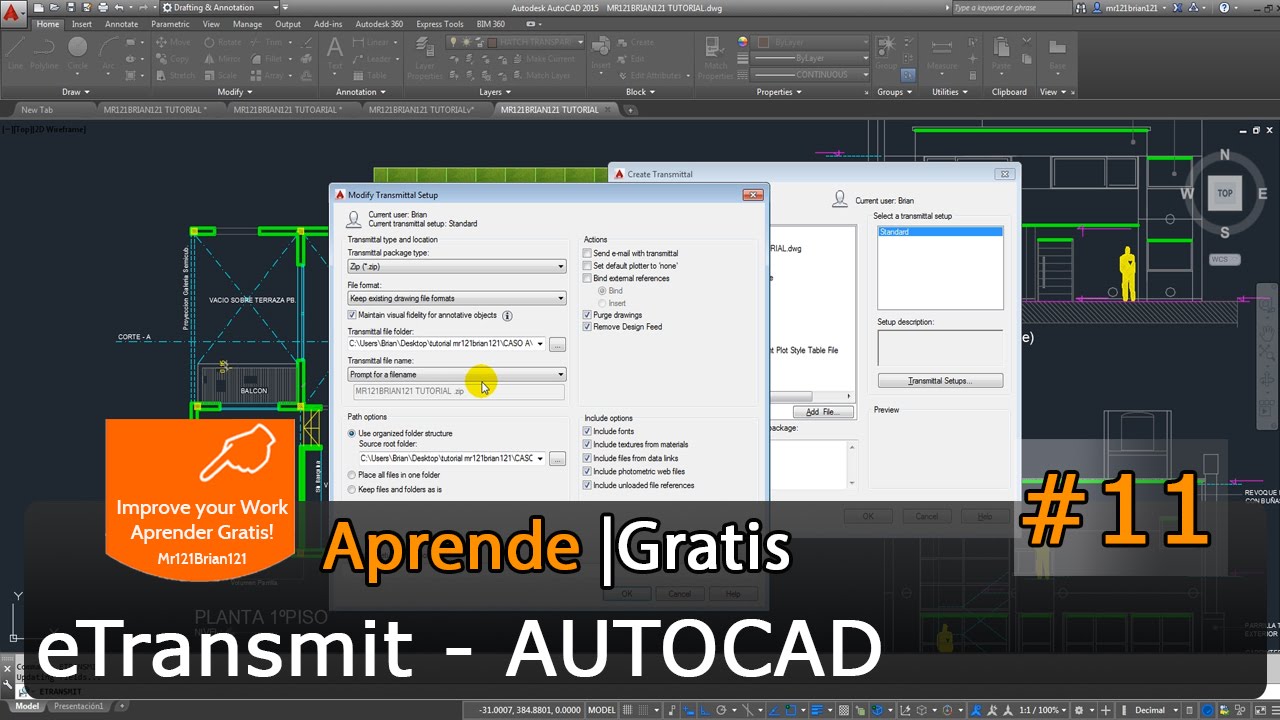Open Layer Properties manager
The width and height of the screenshot is (1280, 720).
click(425, 59)
